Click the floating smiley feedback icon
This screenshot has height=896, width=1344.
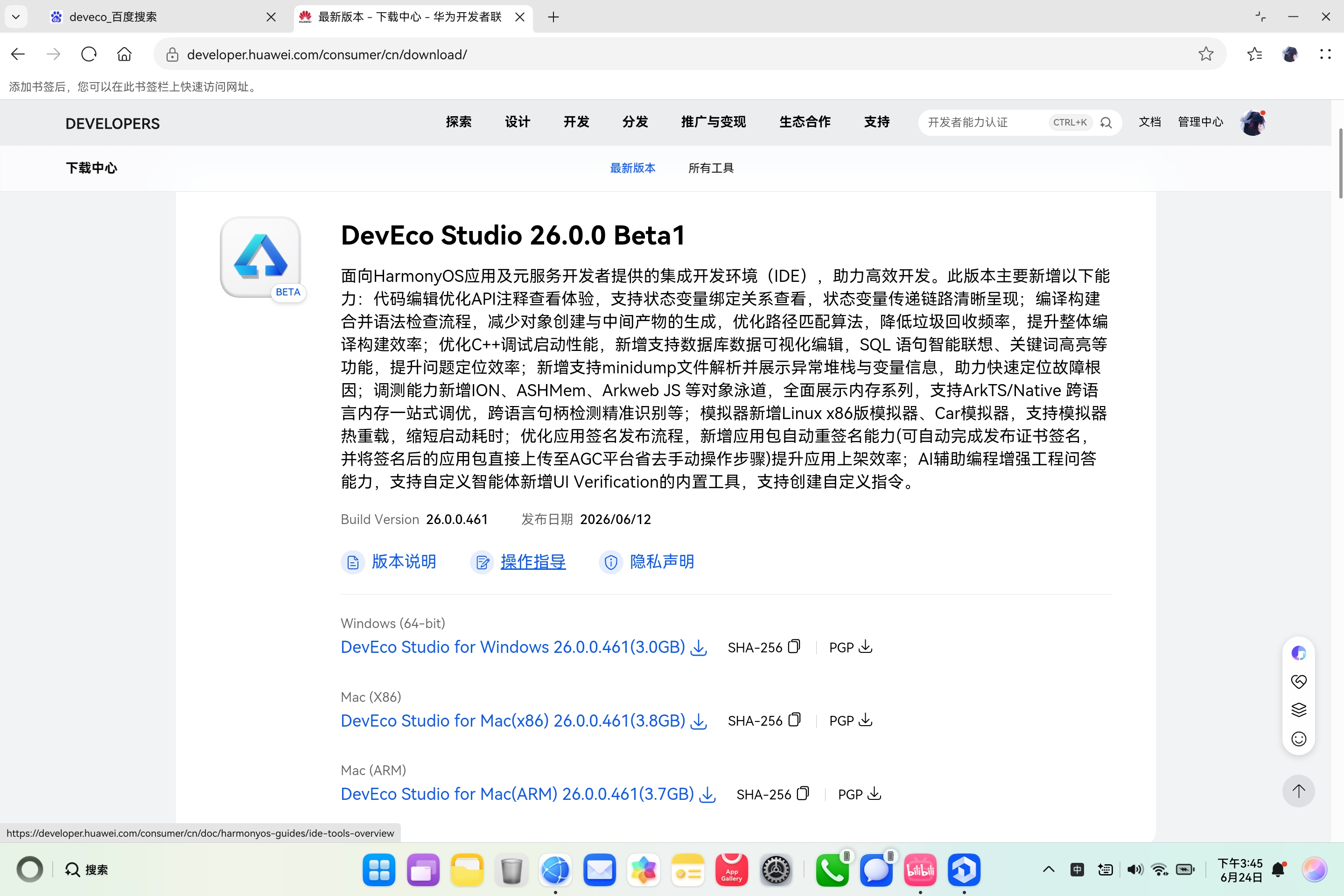pyautogui.click(x=1298, y=739)
